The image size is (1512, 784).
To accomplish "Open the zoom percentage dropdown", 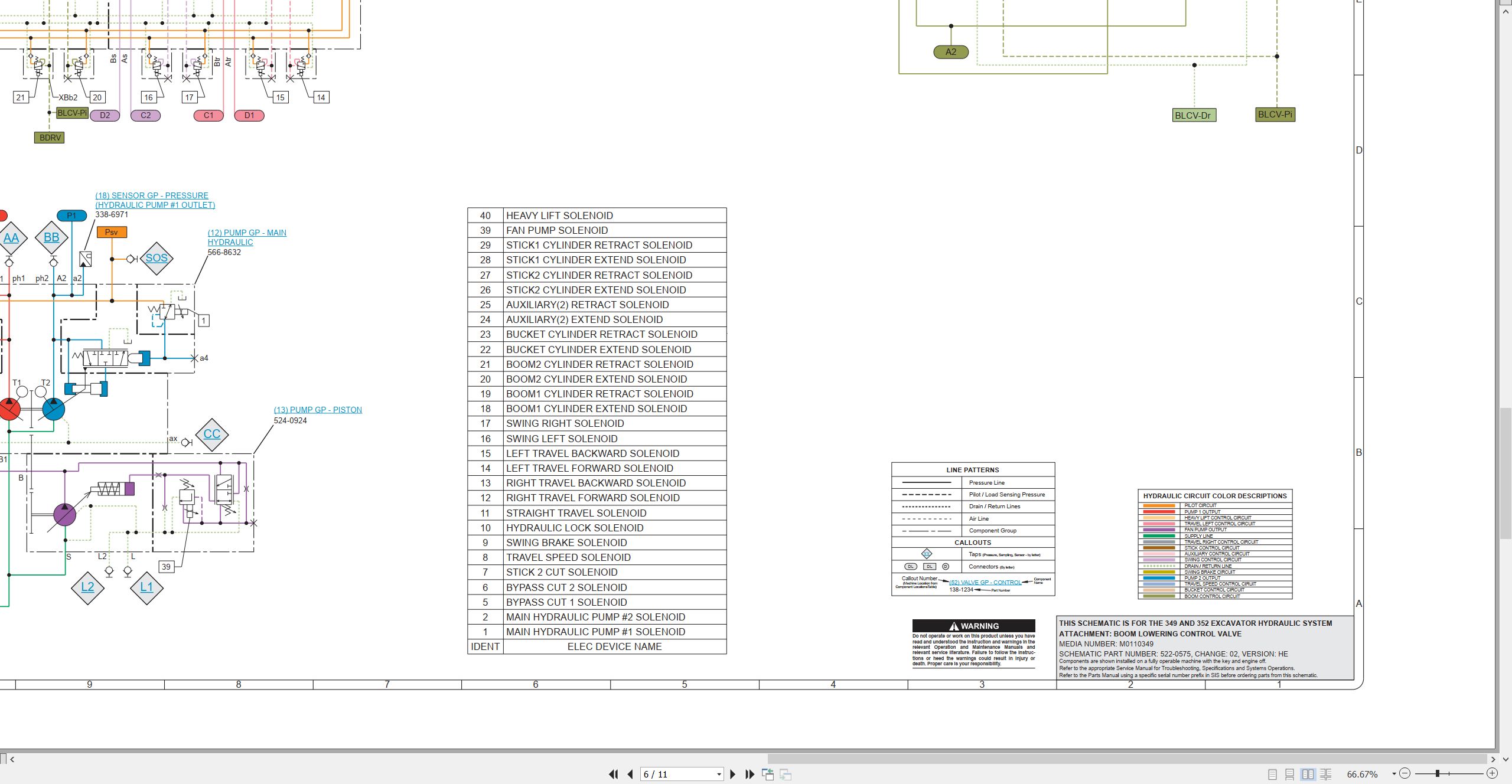I will tap(1394, 774).
